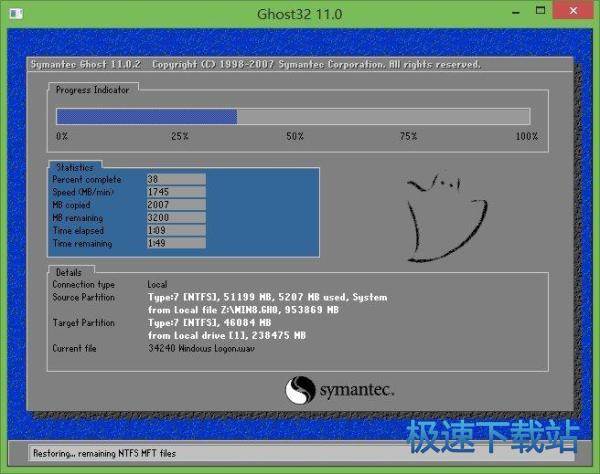Click the 25% mark label under progress bar
Viewport: 600px width, 474px height.
click(x=179, y=136)
